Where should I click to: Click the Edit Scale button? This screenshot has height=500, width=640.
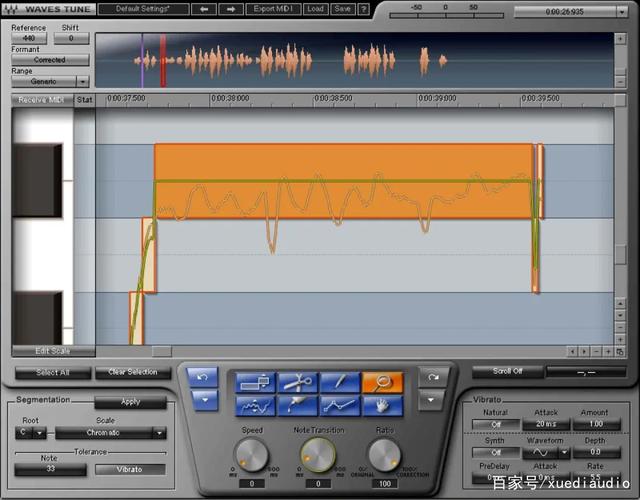[x=53, y=351]
